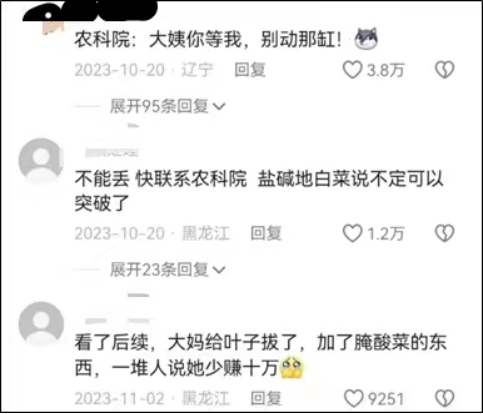Expand 展开95条回复 replies

point(168,106)
